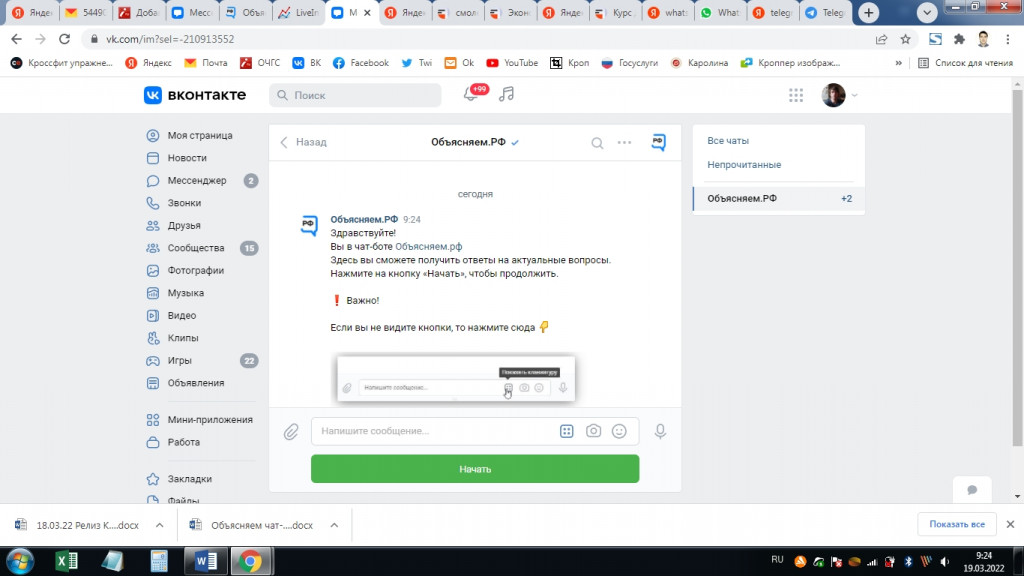Click the browser address bar
Viewport: 1024px width, 576px height.
click(x=477, y=39)
